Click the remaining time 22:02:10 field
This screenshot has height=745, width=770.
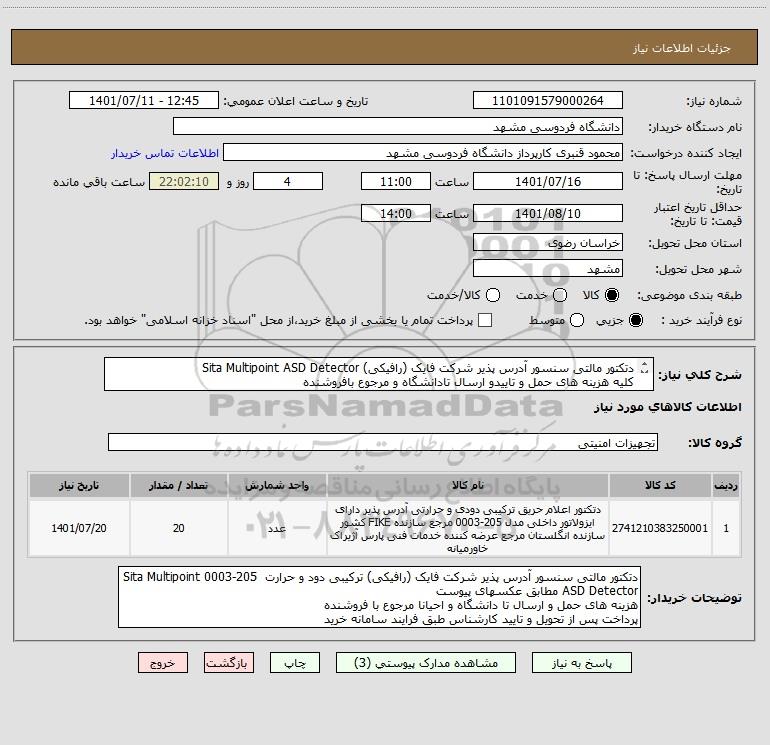tap(184, 181)
